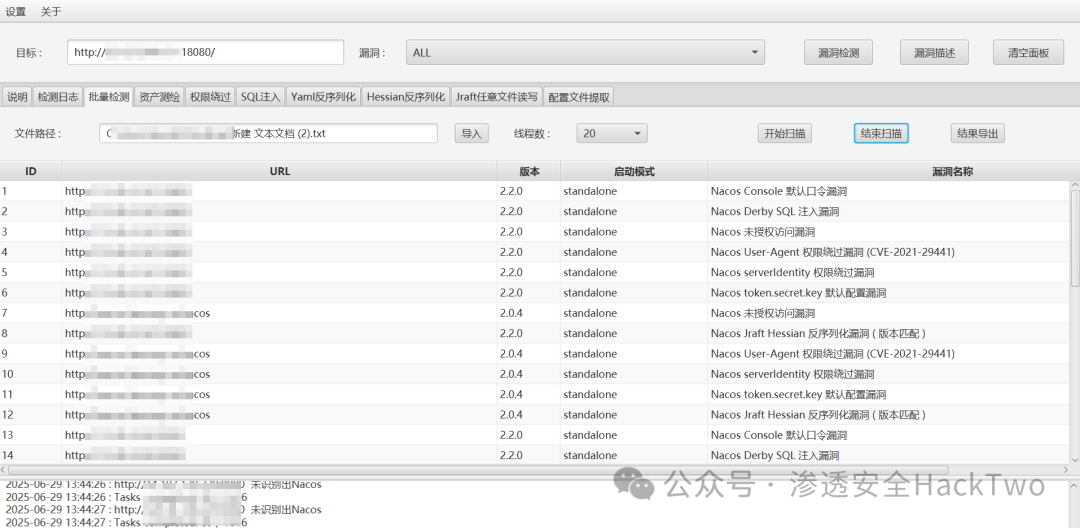Sort by the ID column header
Image resolution: width=1080 pixels, height=528 pixels.
31,171
